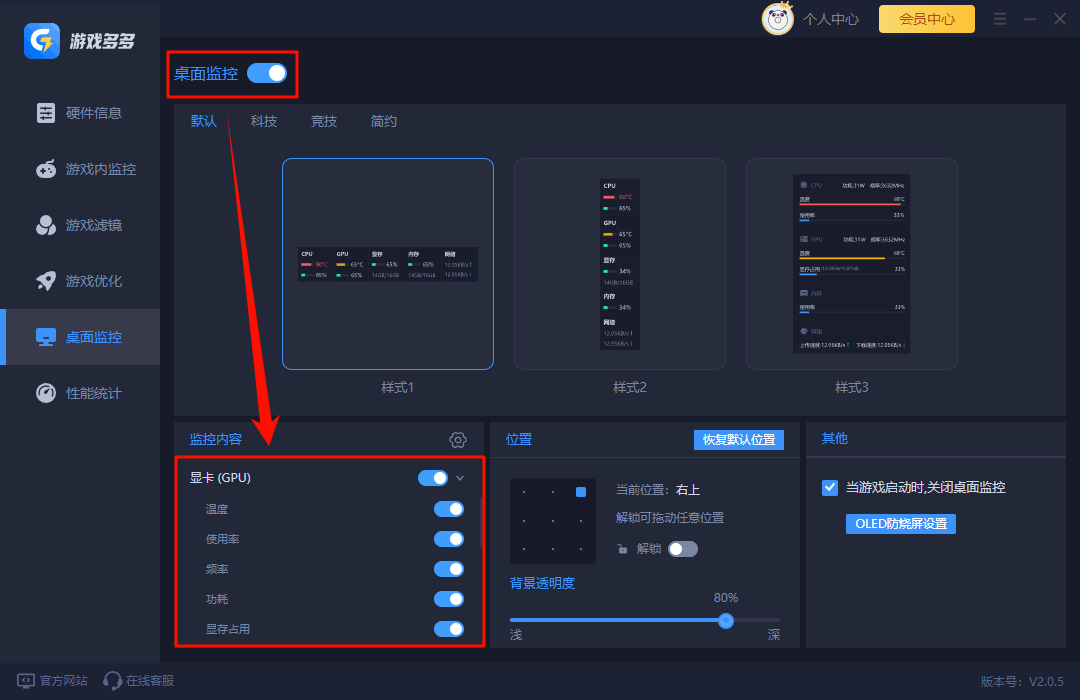Collapse the 显卡 (GPU) section chevron

(x=460, y=477)
